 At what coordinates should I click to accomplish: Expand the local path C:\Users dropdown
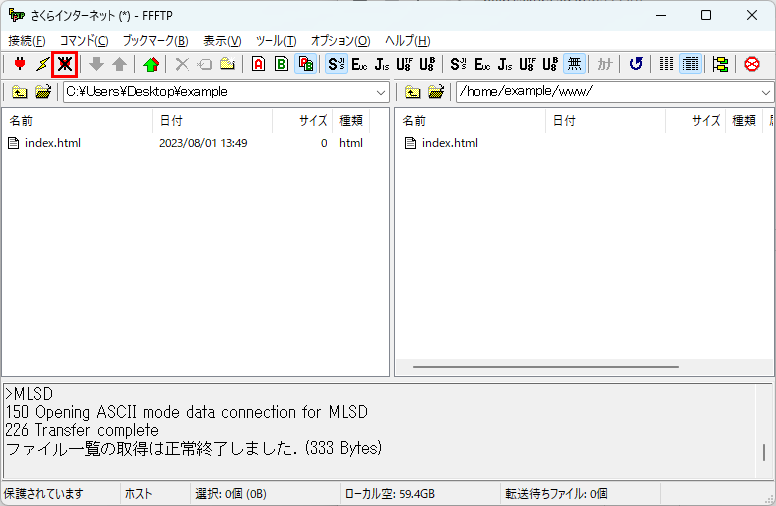[x=381, y=92]
